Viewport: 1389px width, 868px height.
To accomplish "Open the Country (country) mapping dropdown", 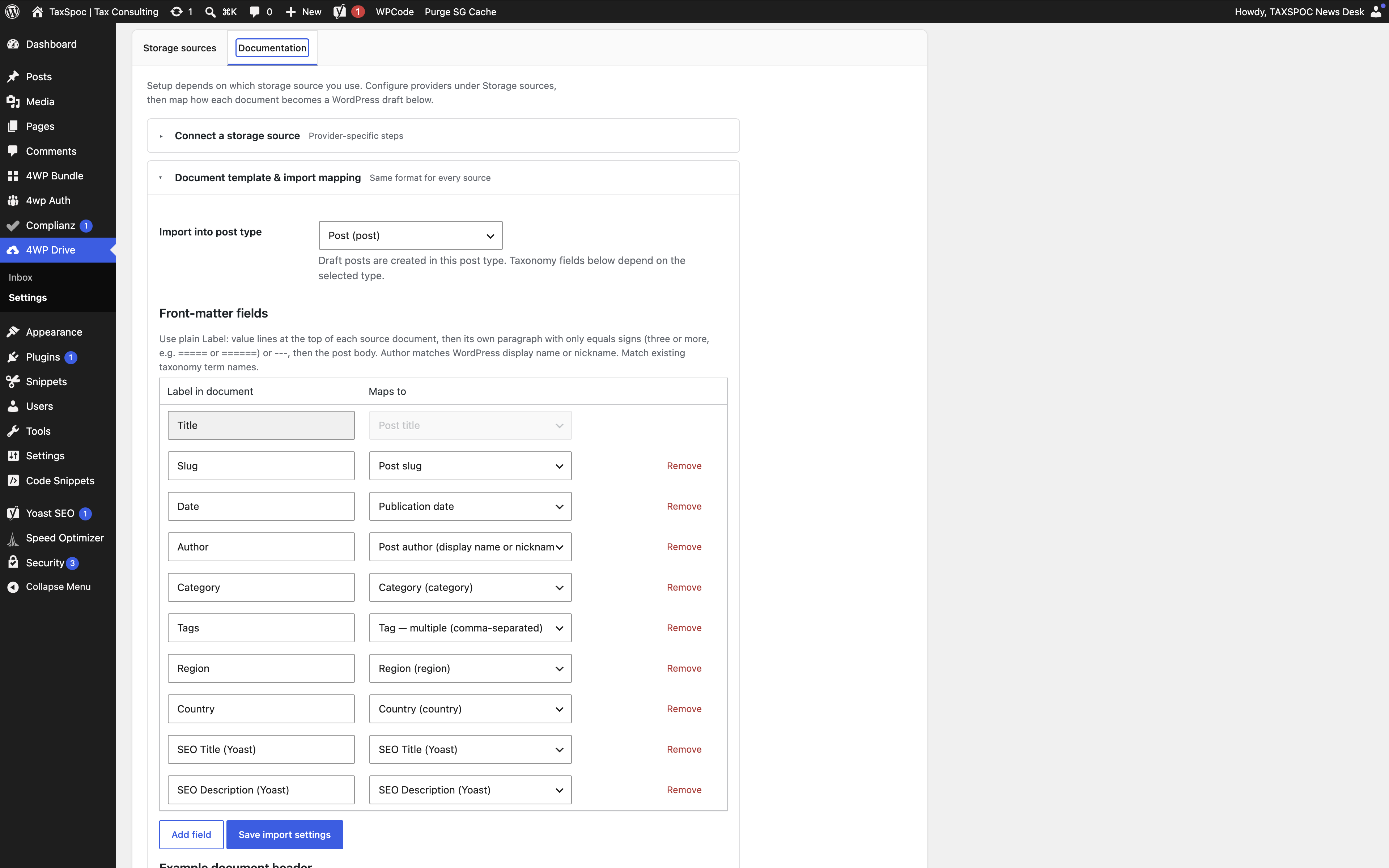I will pos(470,709).
